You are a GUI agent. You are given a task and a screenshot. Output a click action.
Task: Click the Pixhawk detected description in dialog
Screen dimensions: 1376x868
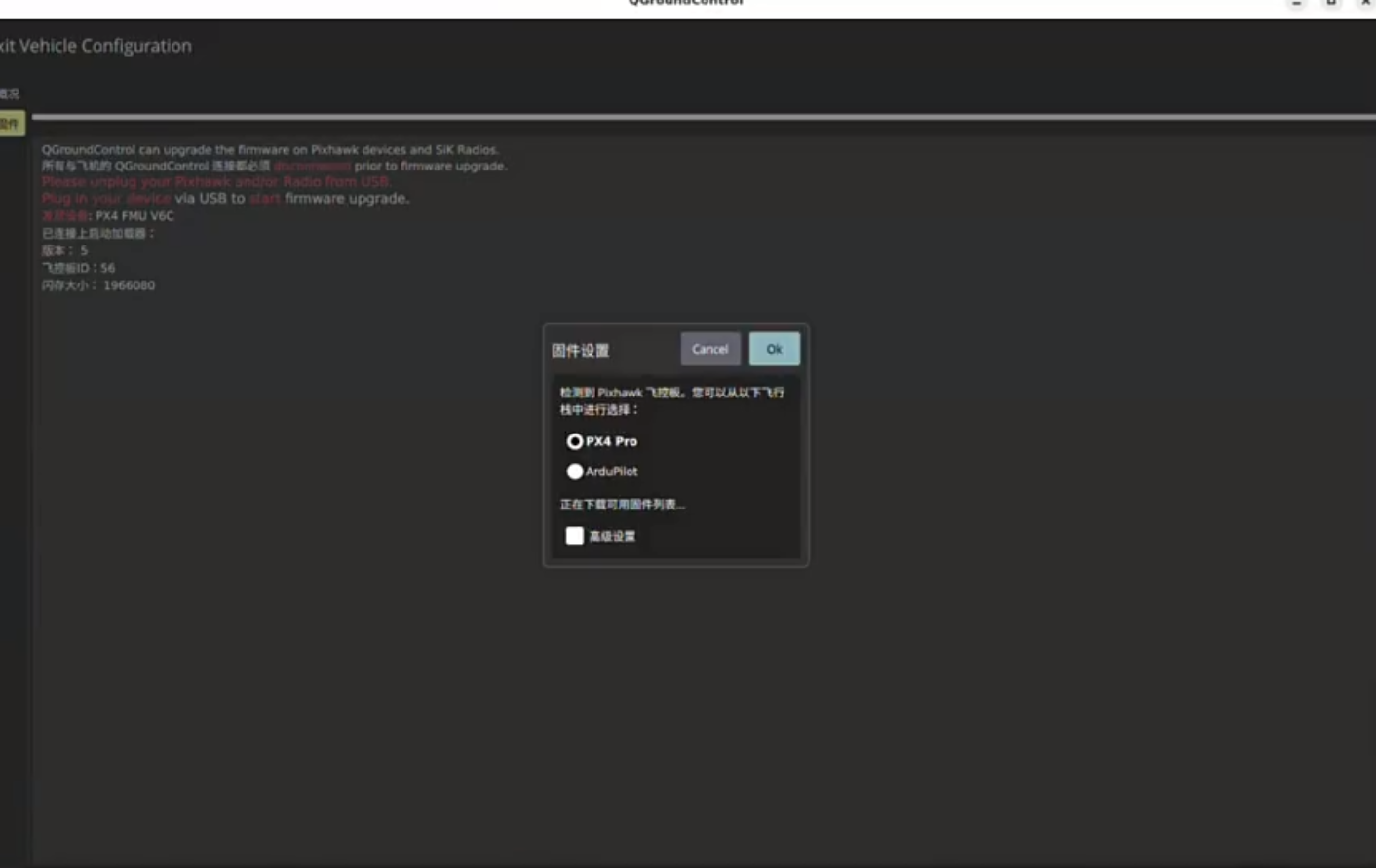point(671,400)
